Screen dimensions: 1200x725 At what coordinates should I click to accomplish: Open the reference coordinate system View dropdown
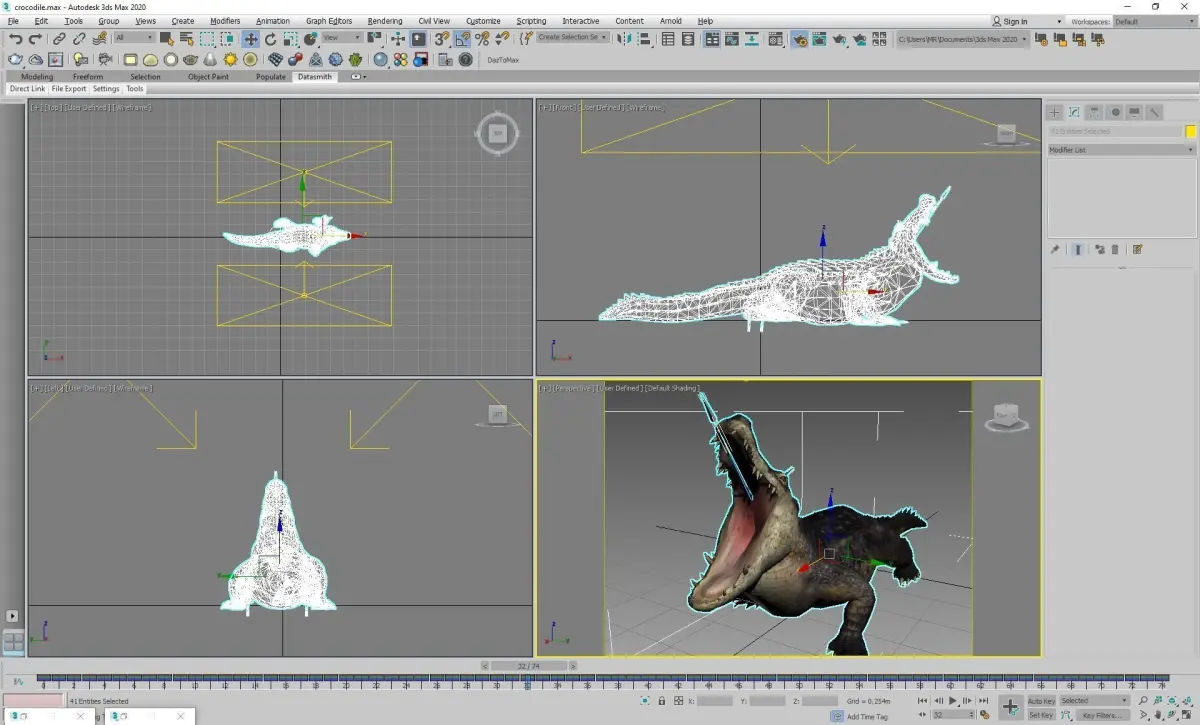pos(342,38)
